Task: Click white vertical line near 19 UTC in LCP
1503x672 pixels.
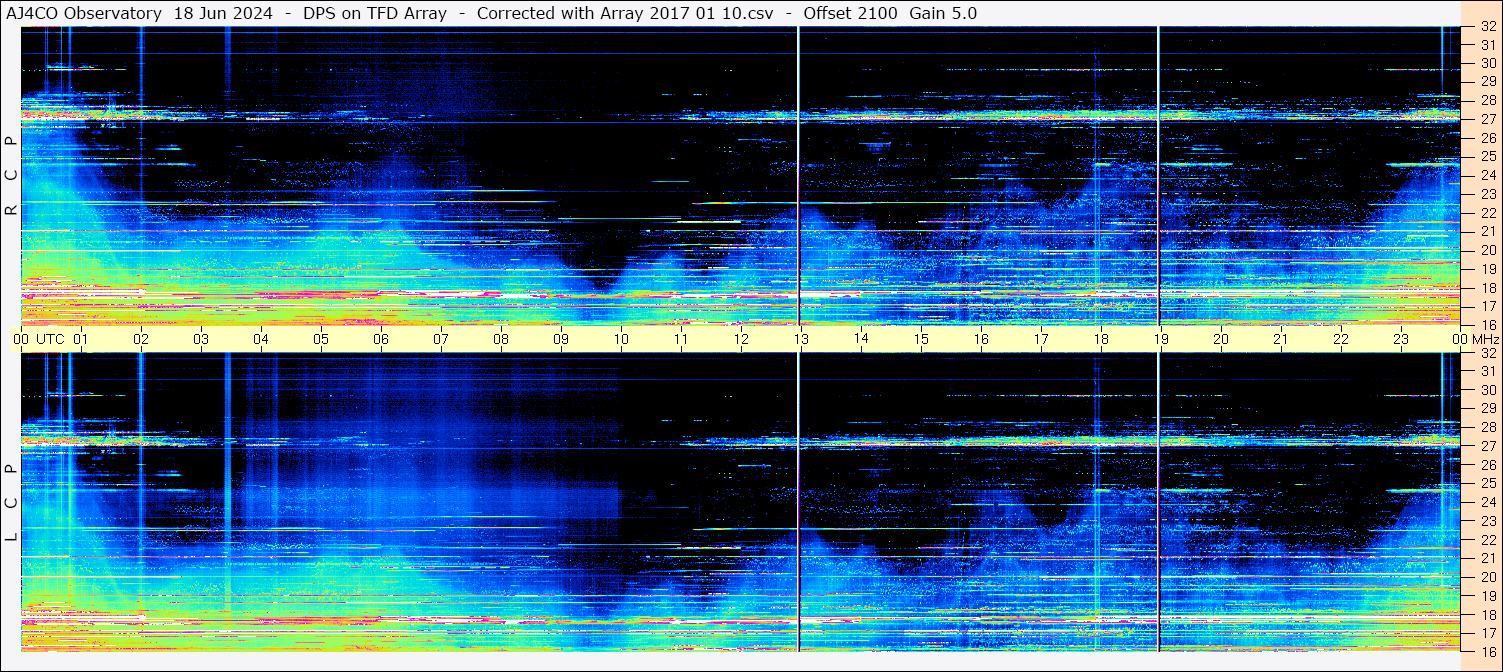Action: click(x=1158, y=500)
